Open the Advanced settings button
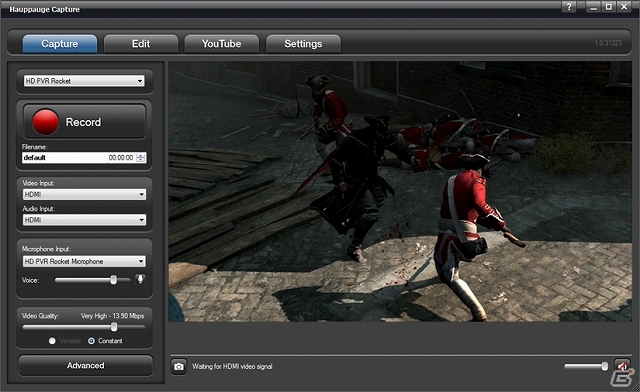The height and width of the screenshot is (392, 640). pos(86,365)
